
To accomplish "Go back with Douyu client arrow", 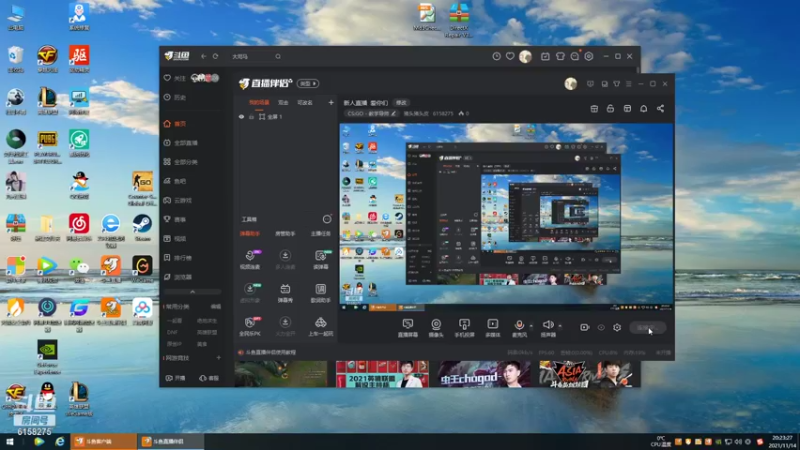I will point(204,57).
